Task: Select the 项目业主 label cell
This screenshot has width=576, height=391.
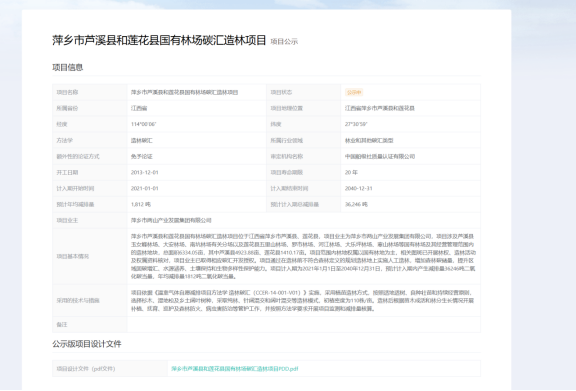Action: click(90, 220)
